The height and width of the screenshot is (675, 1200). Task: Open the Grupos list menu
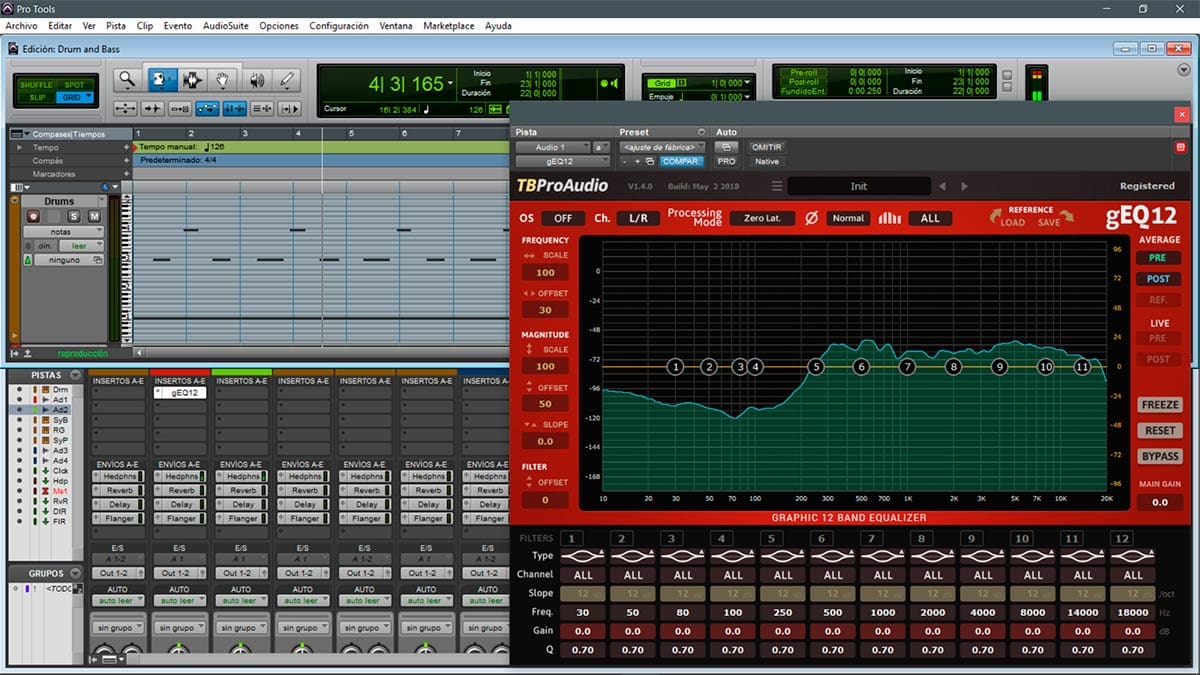[x=75, y=573]
